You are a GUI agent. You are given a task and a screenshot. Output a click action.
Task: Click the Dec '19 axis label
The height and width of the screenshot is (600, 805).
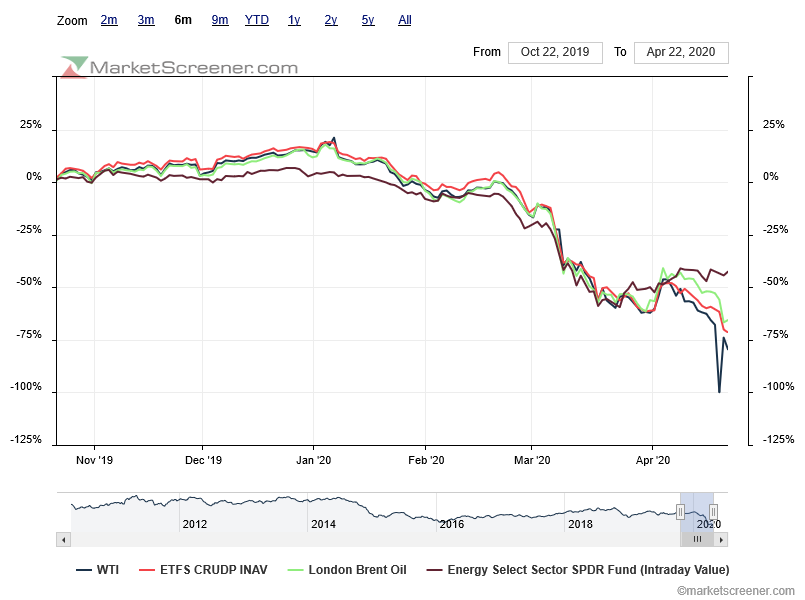tap(203, 460)
